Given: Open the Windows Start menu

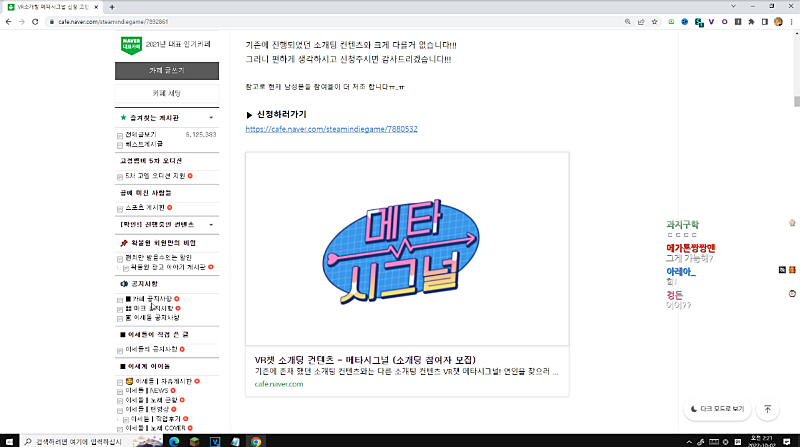Looking at the screenshot, I should [x=9, y=441].
